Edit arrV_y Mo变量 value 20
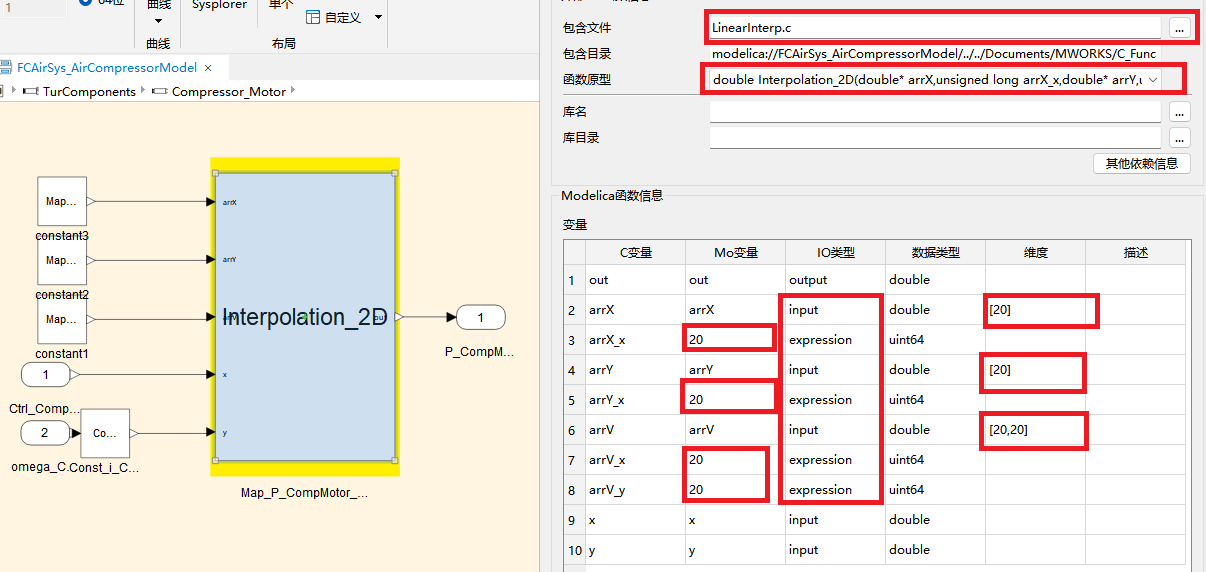 click(736, 490)
